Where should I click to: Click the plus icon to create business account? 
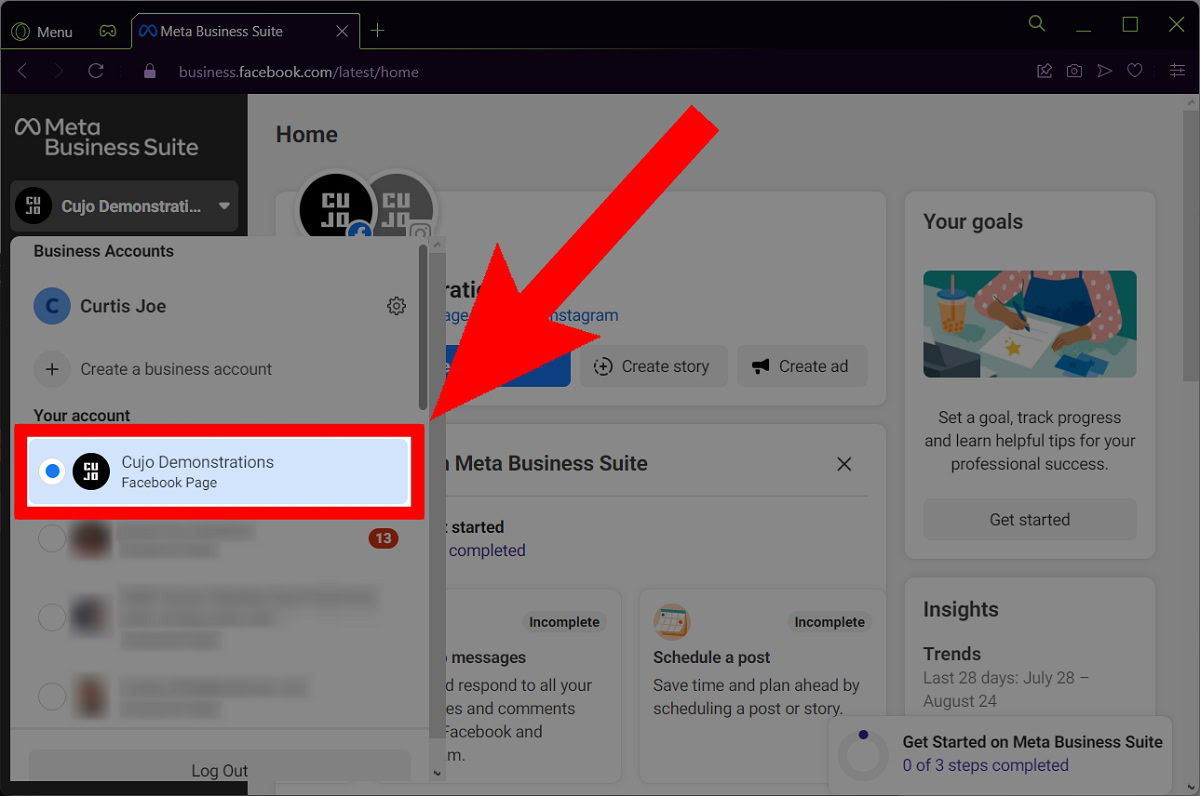click(52, 369)
